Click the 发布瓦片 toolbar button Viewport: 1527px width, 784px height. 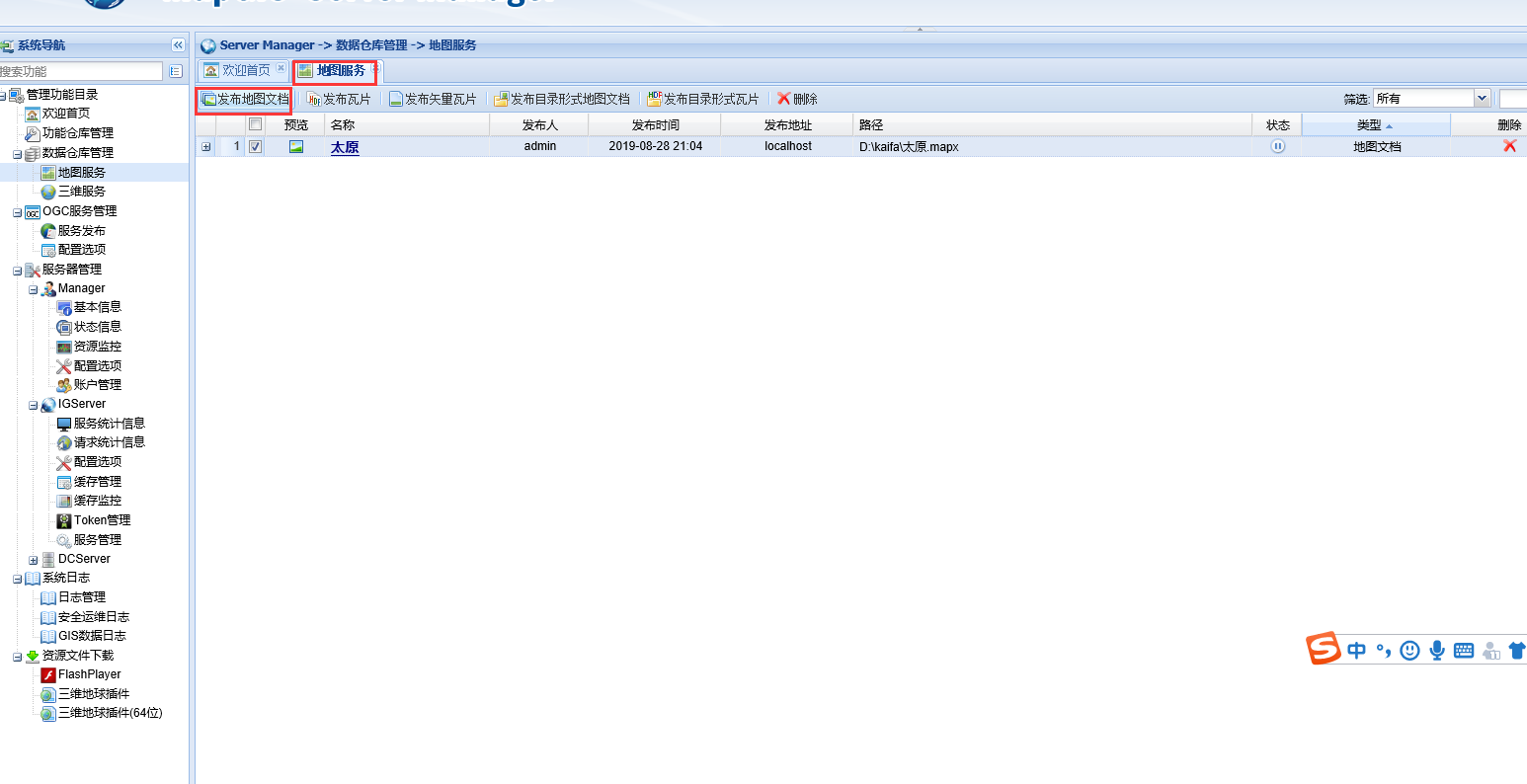[x=339, y=99]
